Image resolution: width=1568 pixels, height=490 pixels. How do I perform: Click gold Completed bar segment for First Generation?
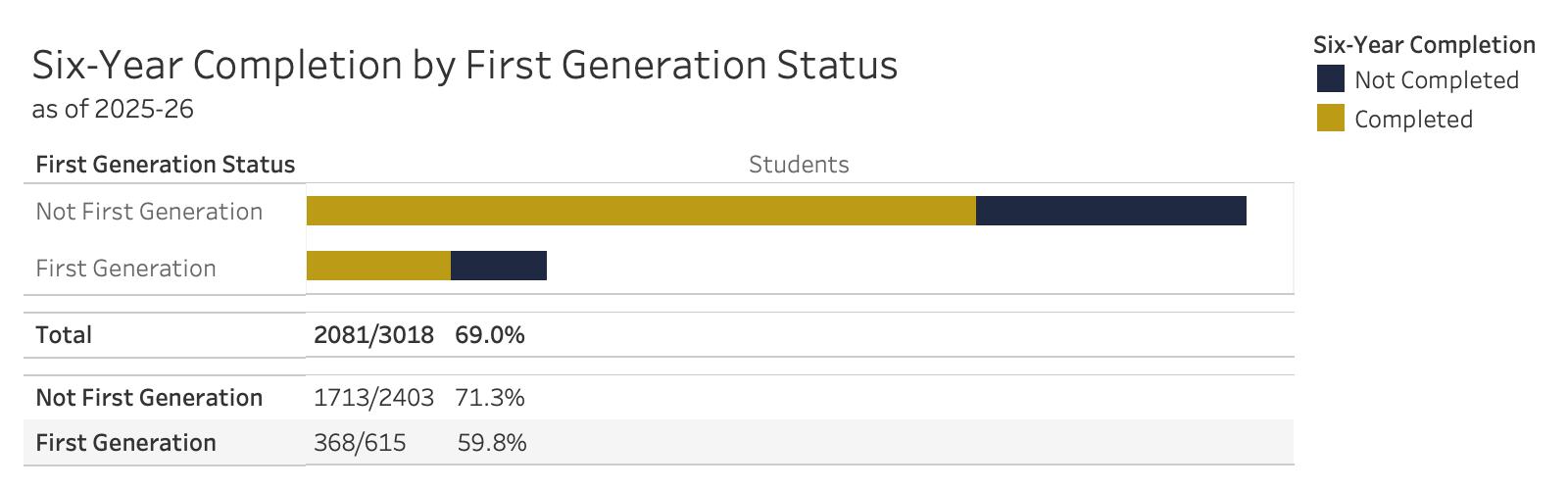coord(378,266)
